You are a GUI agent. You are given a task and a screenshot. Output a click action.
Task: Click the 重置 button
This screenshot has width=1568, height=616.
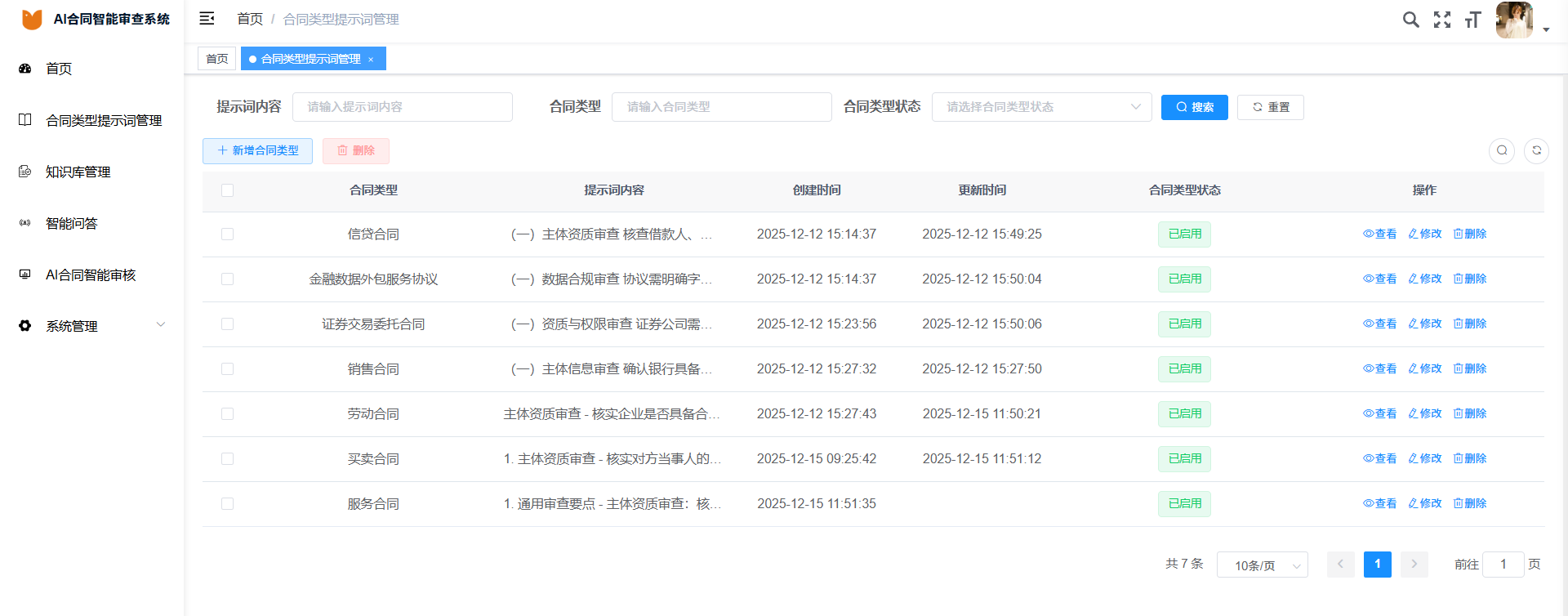tap(1271, 107)
